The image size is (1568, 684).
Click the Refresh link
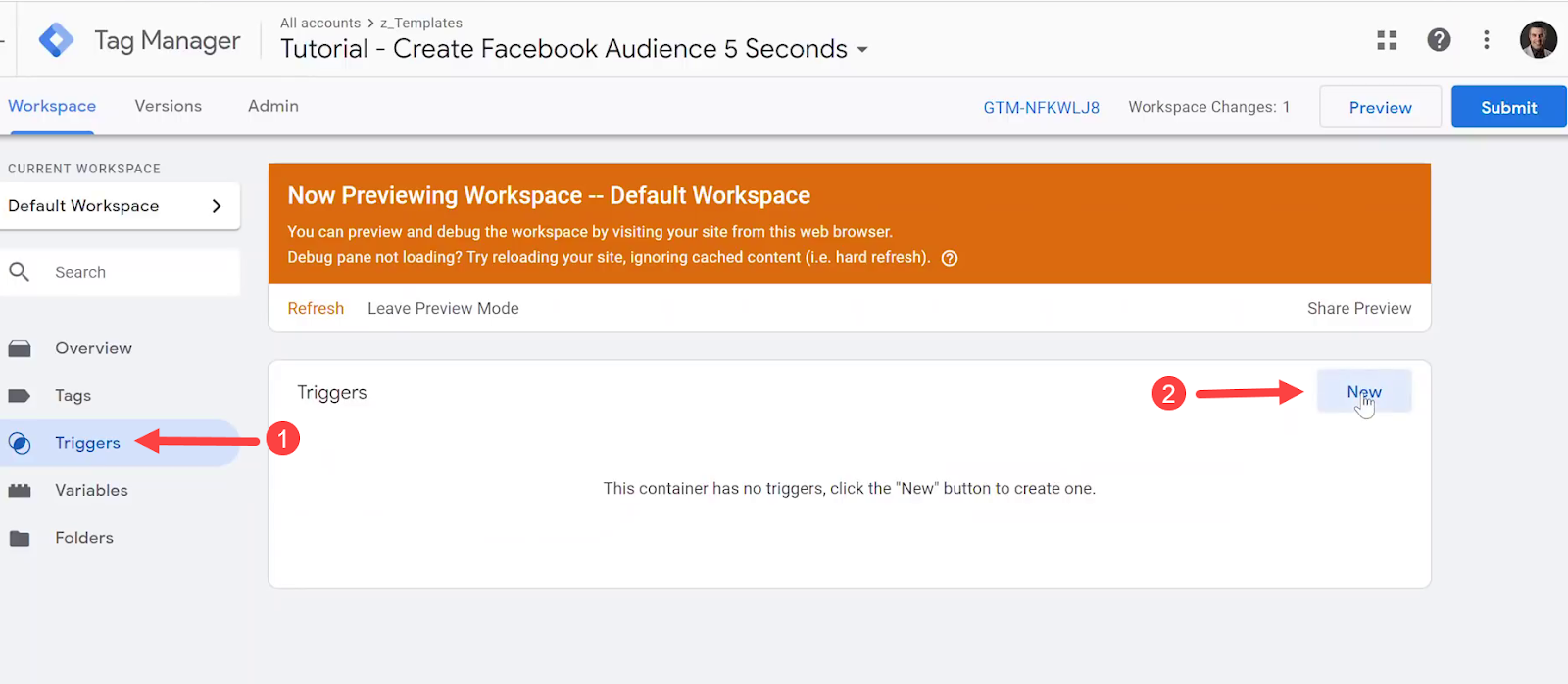(x=316, y=308)
